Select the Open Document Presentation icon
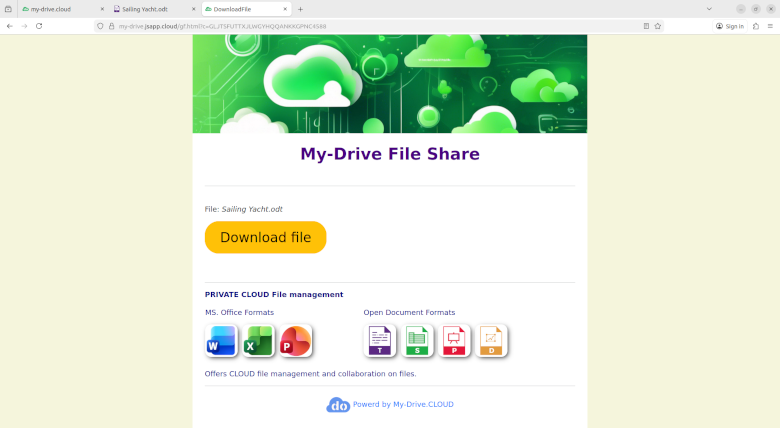 click(454, 341)
